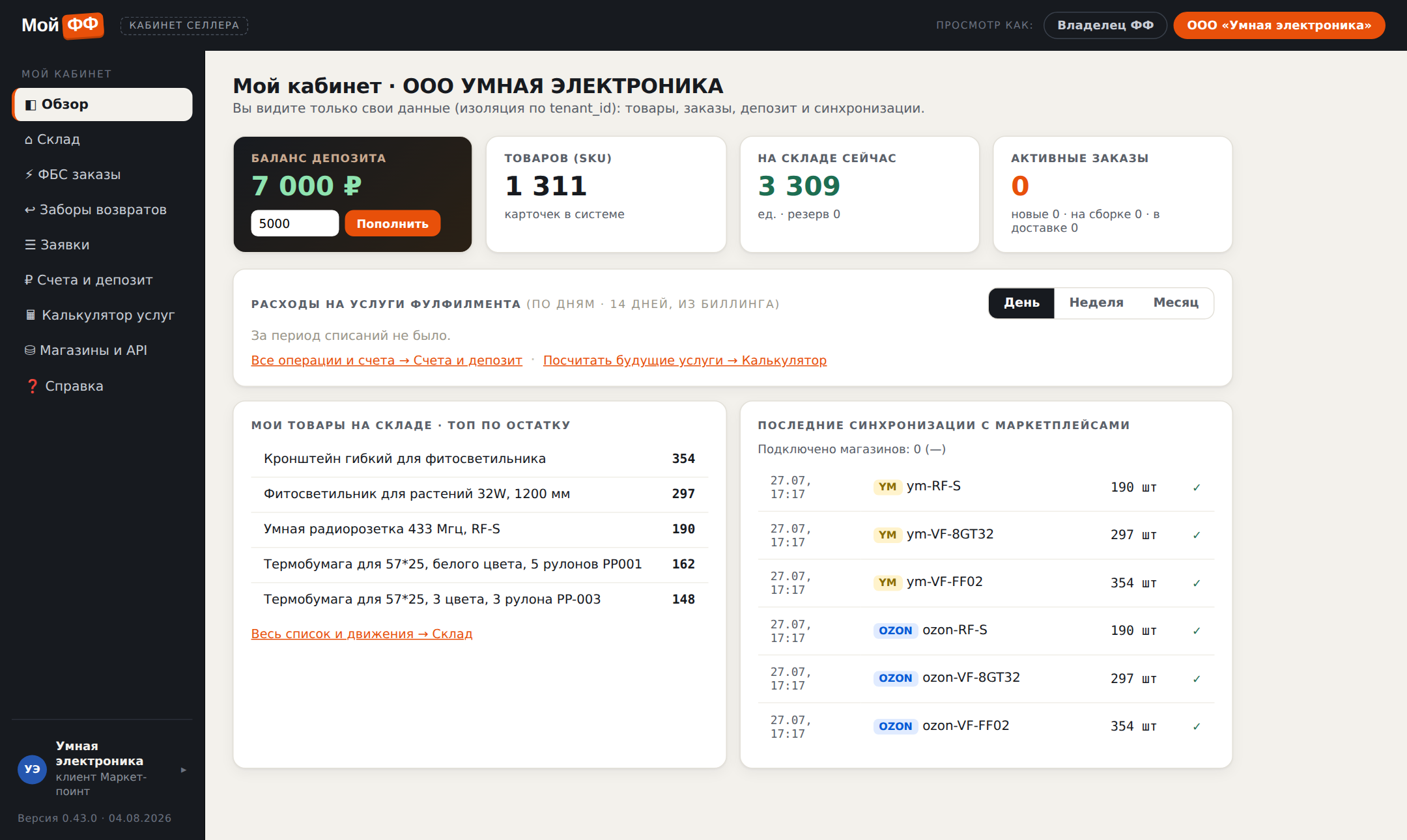Screen dimensions: 1407x840
Task: Click Подключено магазинов: 0 text
Action: tap(851, 449)
